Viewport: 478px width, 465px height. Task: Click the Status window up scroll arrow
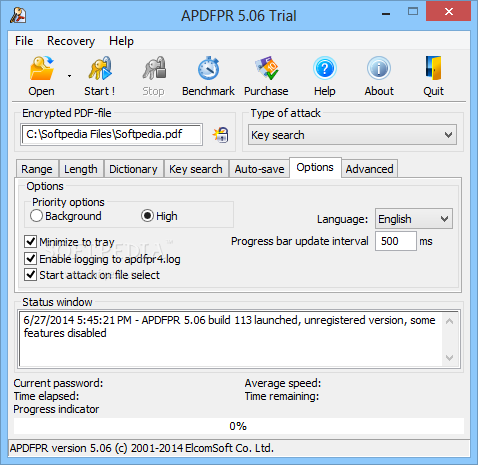(x=449, y=321)
